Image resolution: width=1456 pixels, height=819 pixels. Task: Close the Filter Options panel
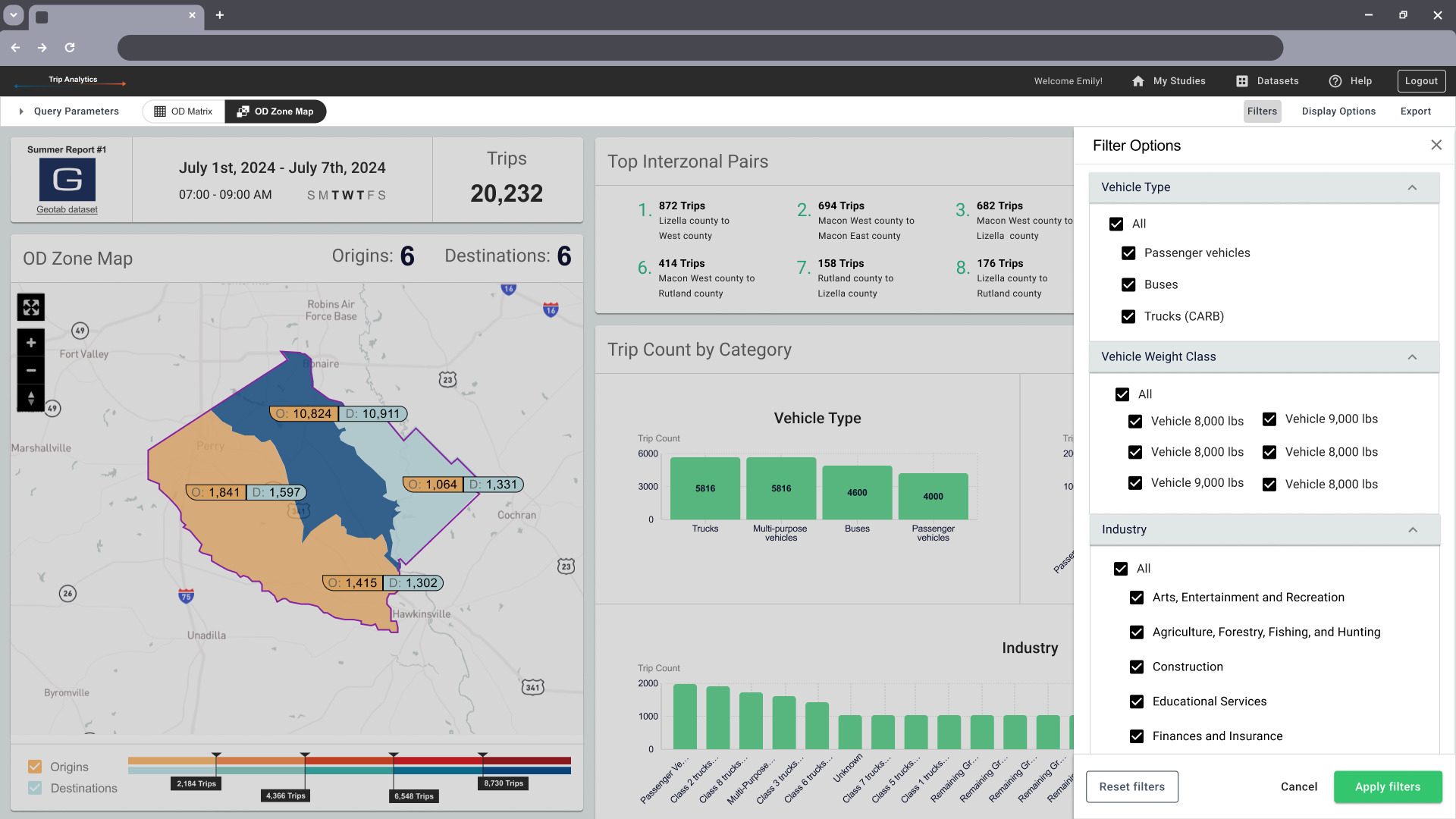[x=1436, y=145]
